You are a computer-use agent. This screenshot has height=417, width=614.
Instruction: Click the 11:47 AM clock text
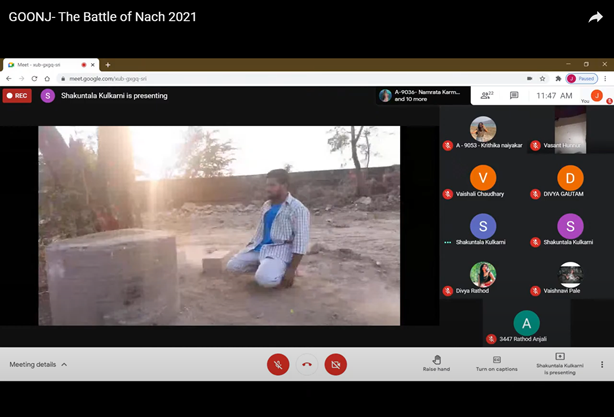[554, 96]
